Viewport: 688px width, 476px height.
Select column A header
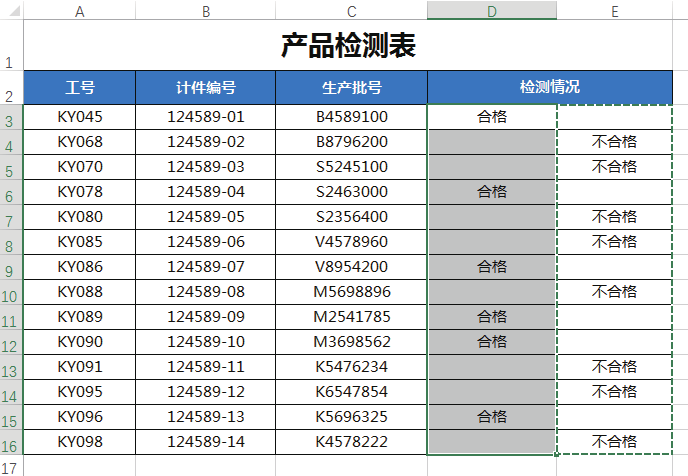coord(79,10)
